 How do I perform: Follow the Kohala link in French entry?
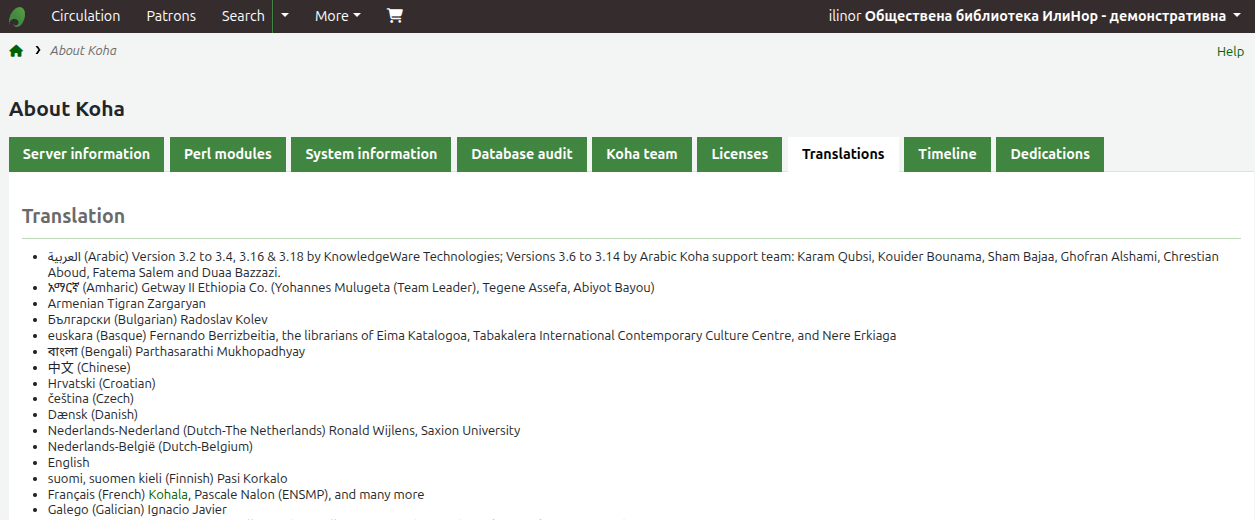coord(168,494)
